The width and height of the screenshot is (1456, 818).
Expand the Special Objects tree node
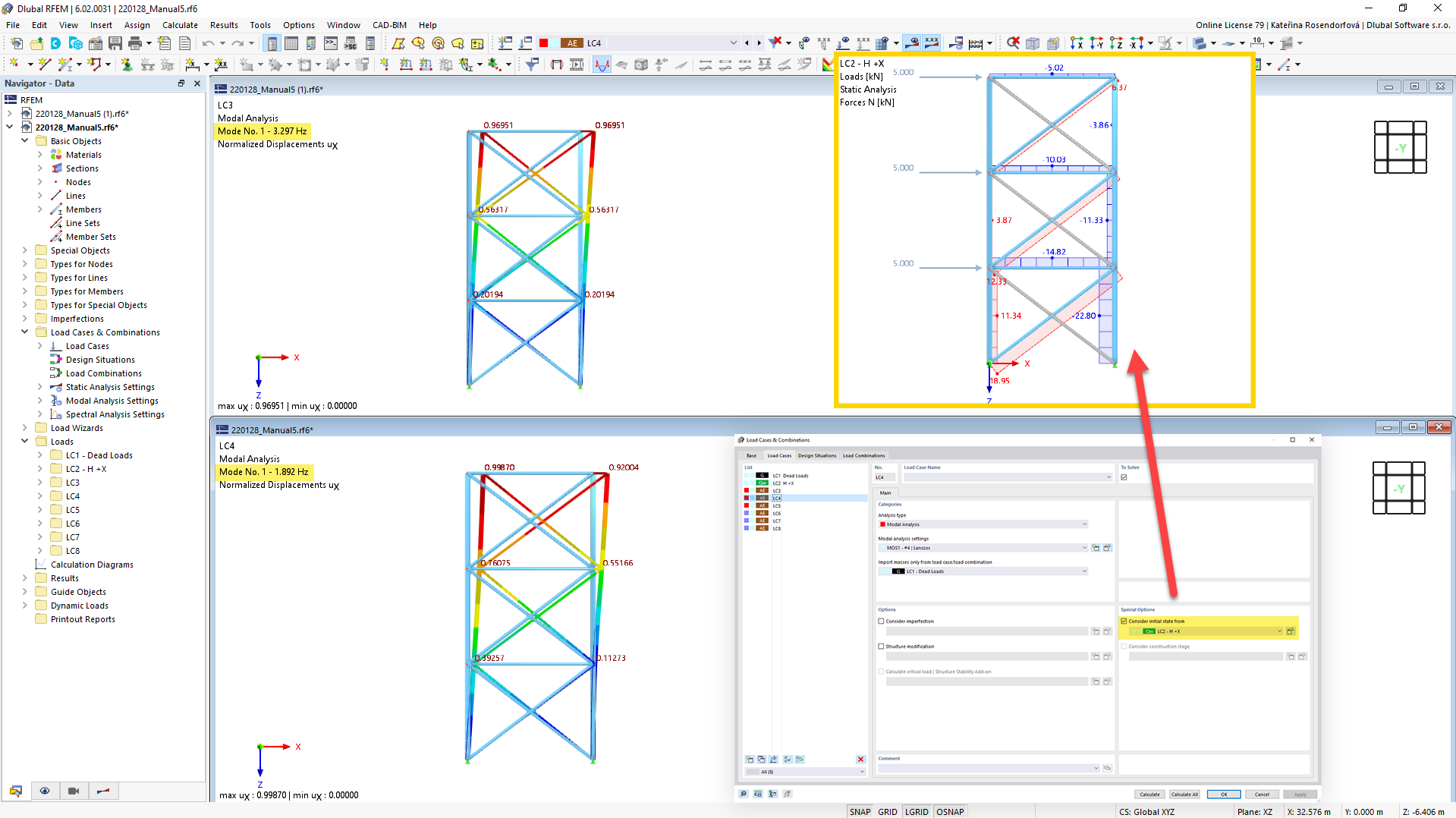click(24, 250)
